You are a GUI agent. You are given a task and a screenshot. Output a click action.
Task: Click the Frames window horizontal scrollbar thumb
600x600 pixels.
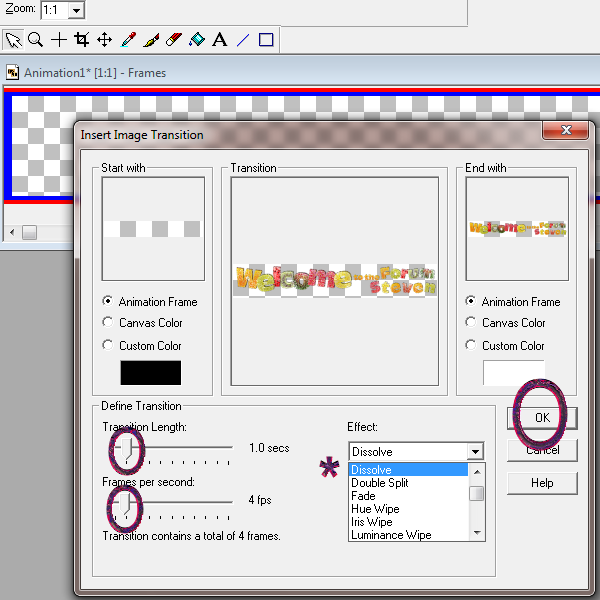tap(29, 232)
